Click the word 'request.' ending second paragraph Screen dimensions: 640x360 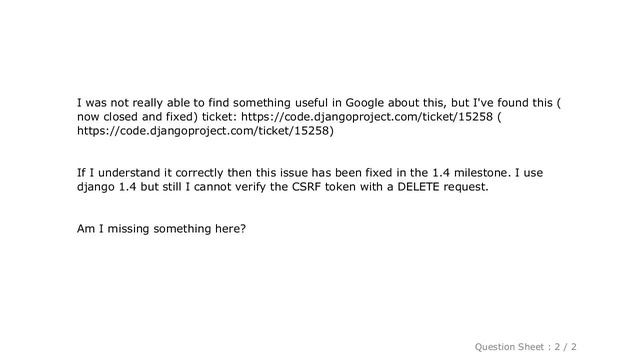(466, 187)
